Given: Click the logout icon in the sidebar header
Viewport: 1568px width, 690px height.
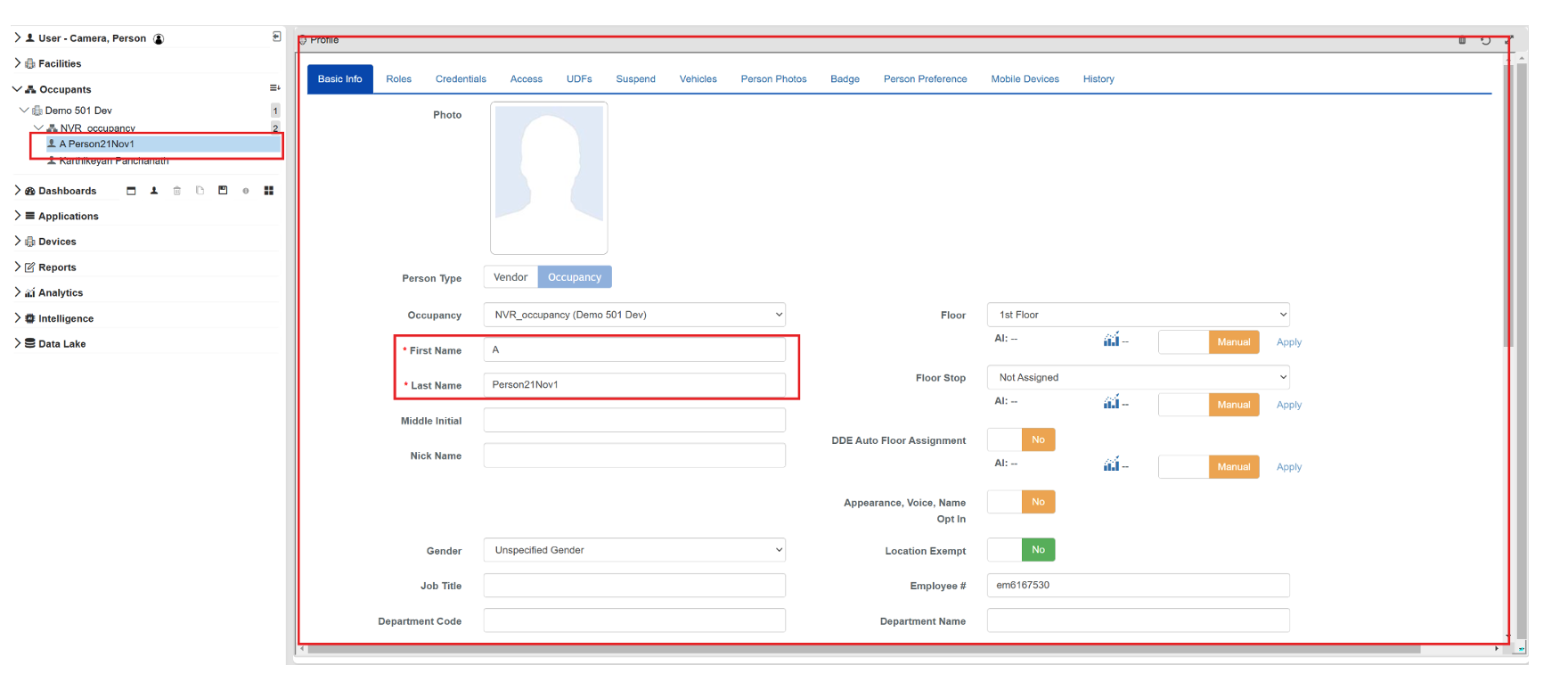Looking at the screenshot, I should point(276,37).
